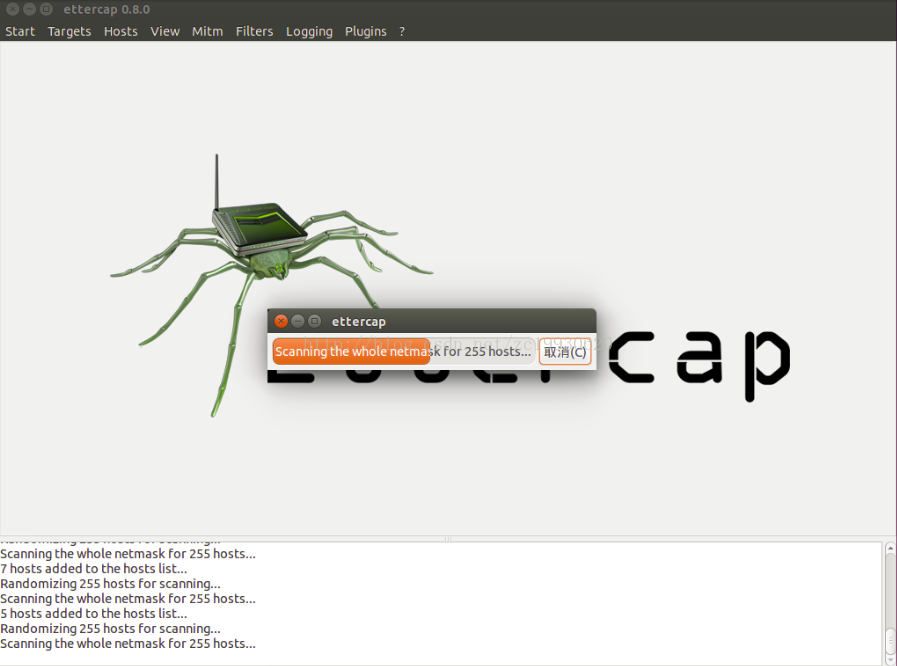Close the ettercap scan dialog
Image resolution: width=897 pixels, height=666 pixels.
[x=281, y=321]
